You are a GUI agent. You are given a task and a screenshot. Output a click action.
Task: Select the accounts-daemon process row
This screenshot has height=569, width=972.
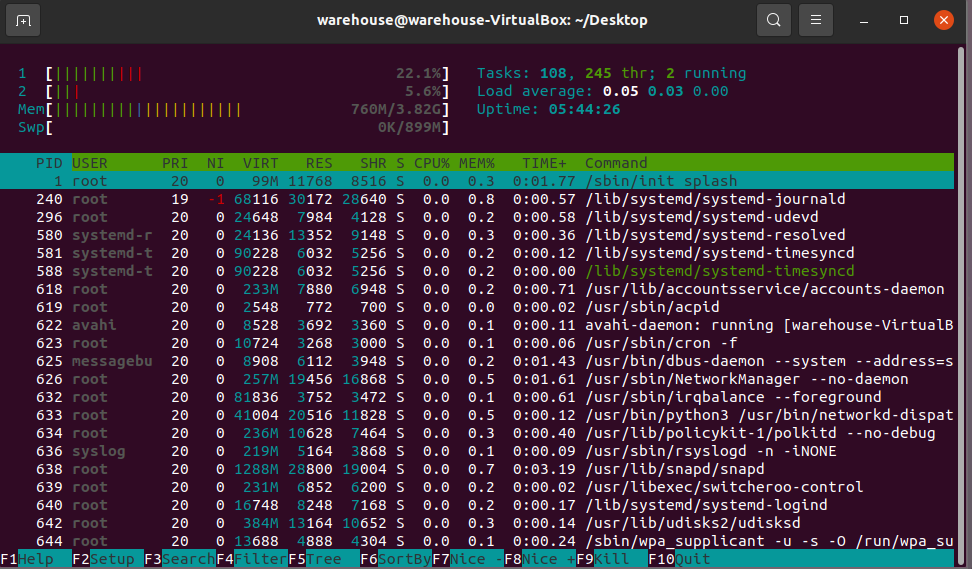tap(477, 289)
